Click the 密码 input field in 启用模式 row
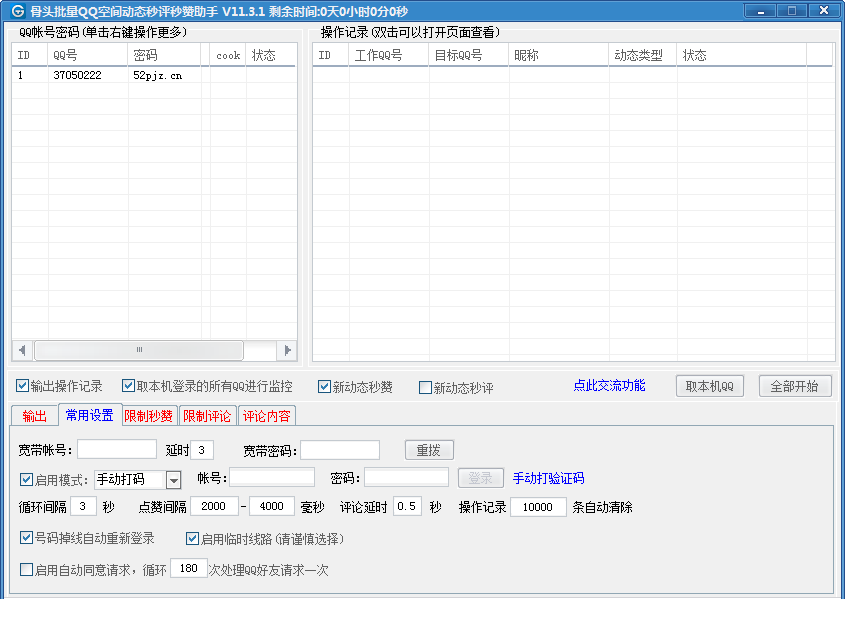The width and height of the screenshot is (845, 622). (406, 477)
